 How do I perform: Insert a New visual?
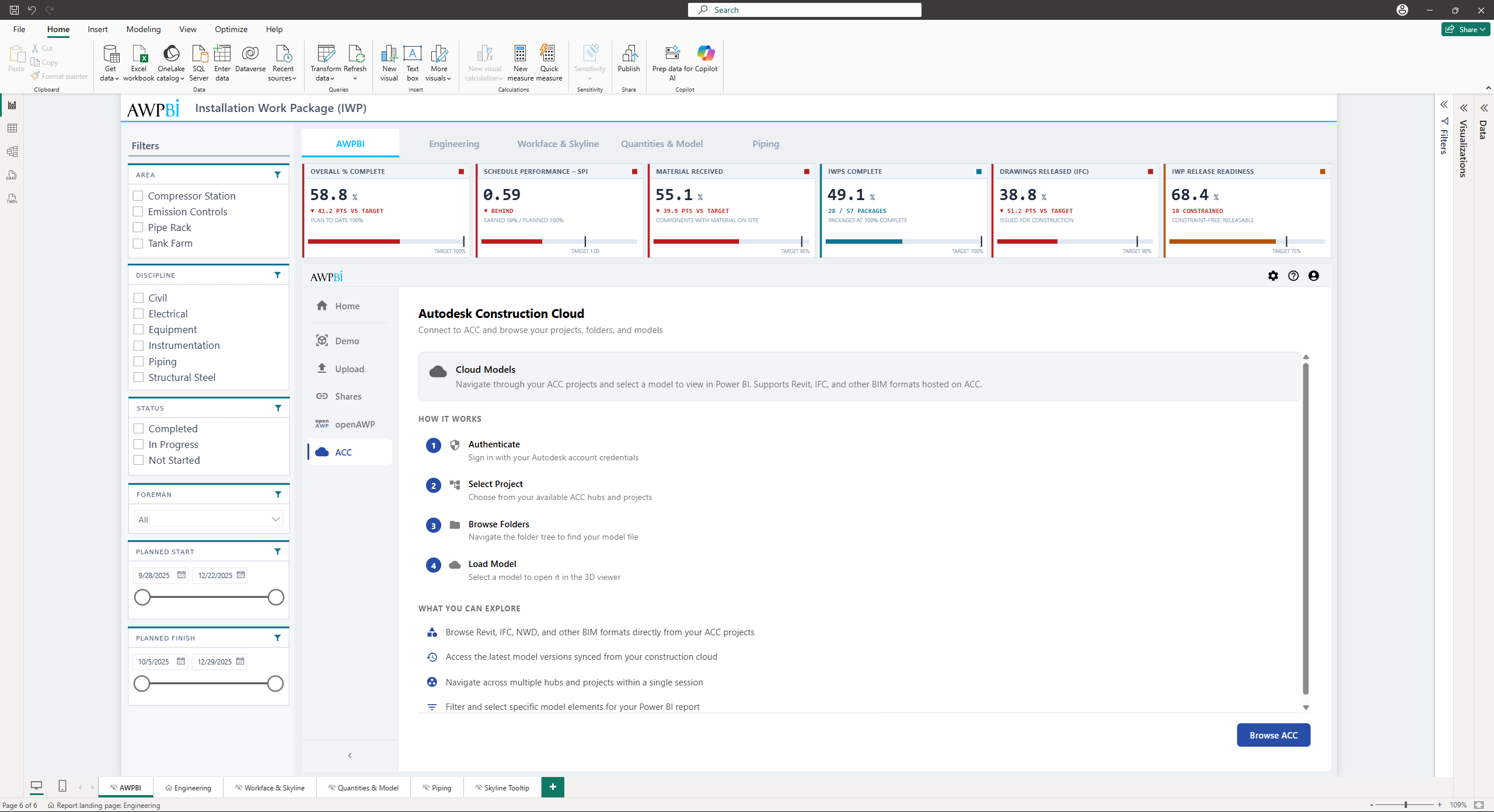(389, 63)
